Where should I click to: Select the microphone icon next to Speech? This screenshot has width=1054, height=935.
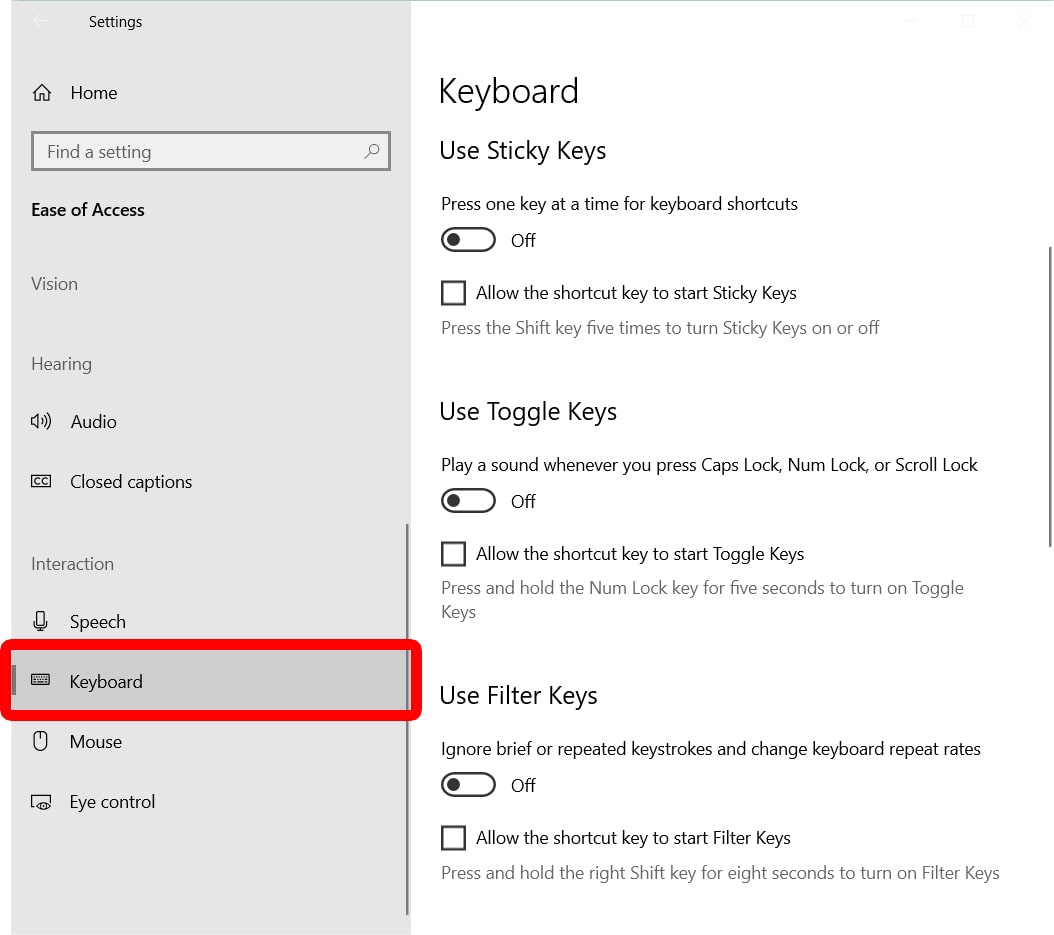click(40, 621)
